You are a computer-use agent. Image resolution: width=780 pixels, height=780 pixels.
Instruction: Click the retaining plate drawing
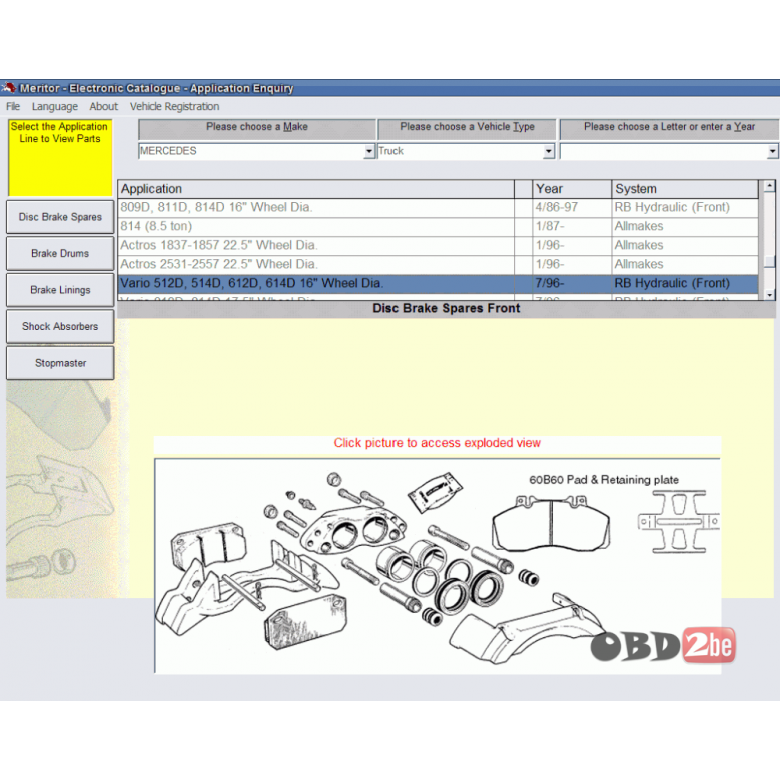(679, 522)
